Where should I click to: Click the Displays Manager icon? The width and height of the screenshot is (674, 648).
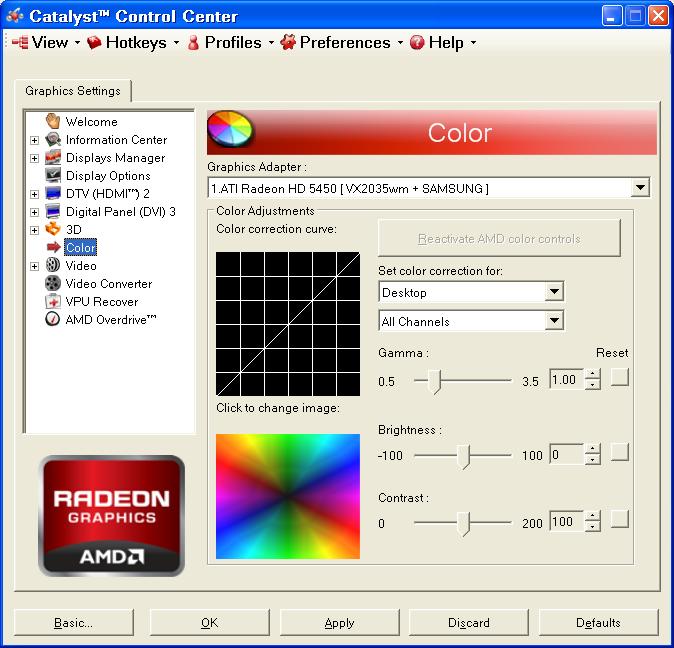click(53, 157)
